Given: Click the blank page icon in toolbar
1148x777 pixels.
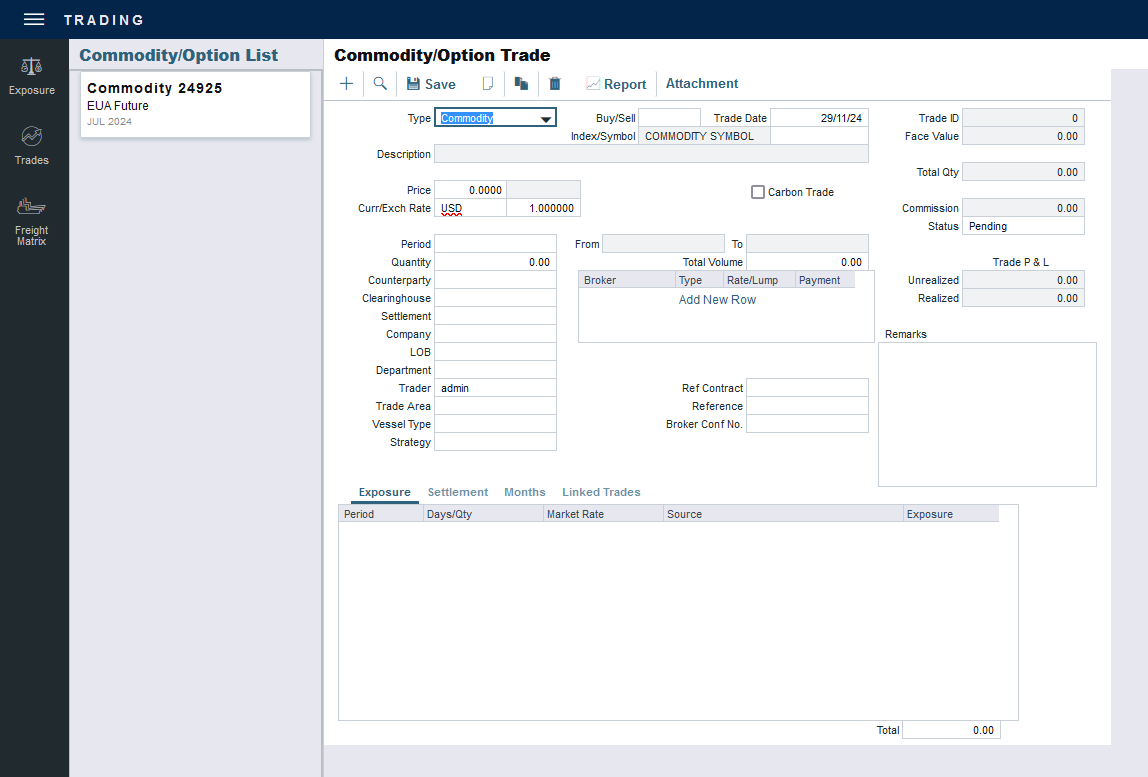Looking at the screenshot, I should (x=488, y=84).
